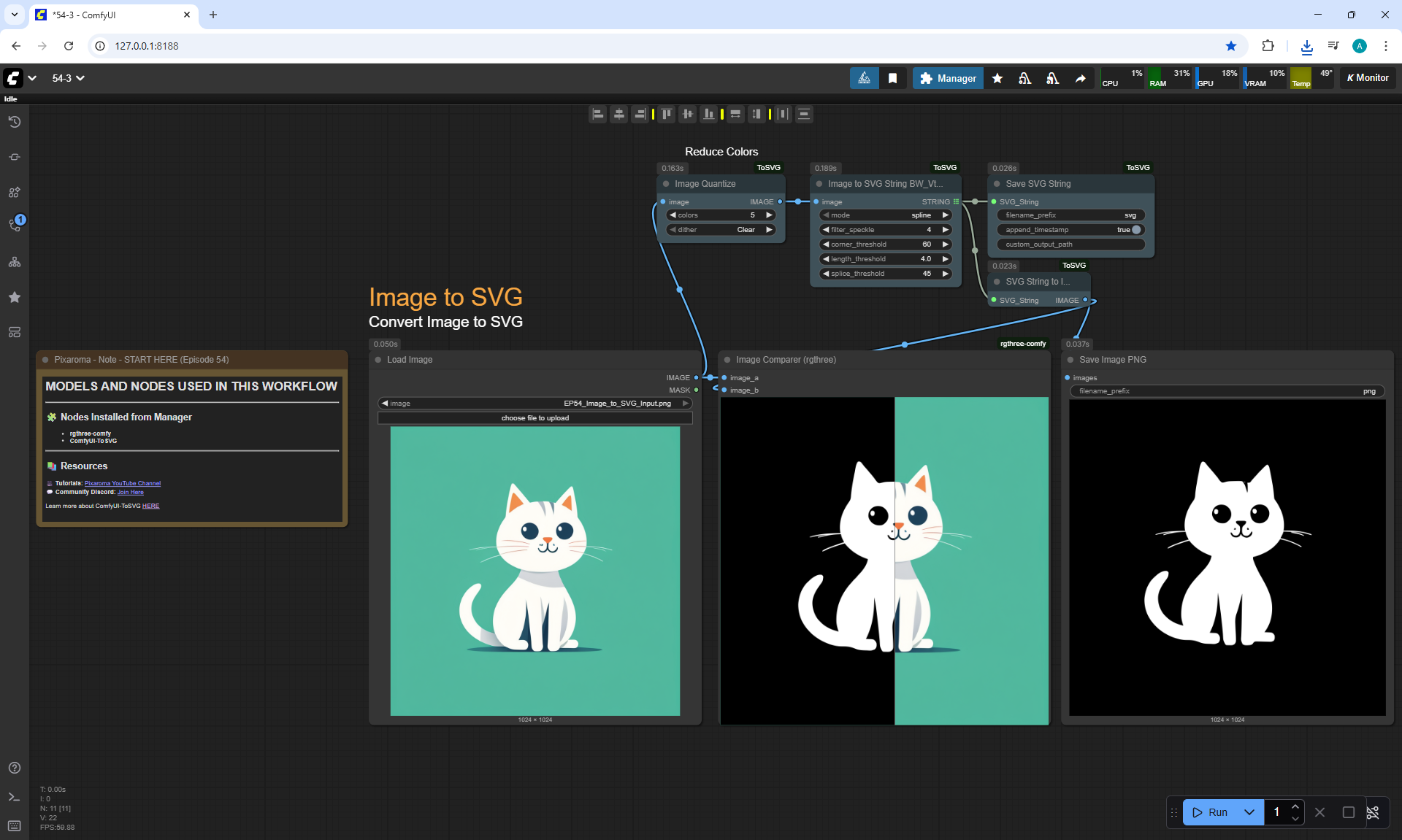
Task: Collapse the Image Quantize node dot
Action: click(x=666, y=184)
